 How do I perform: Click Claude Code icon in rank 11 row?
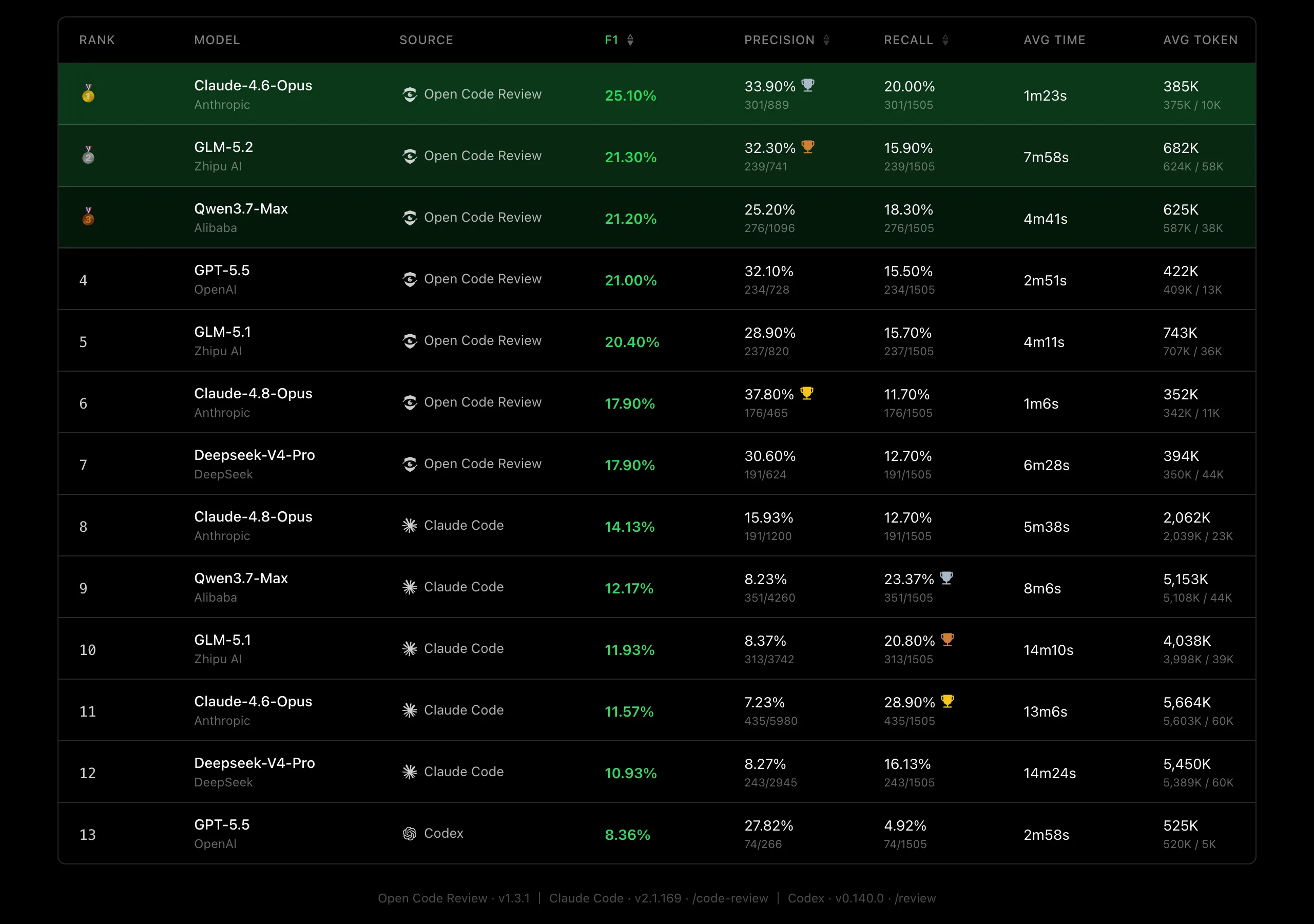(410, 710)
